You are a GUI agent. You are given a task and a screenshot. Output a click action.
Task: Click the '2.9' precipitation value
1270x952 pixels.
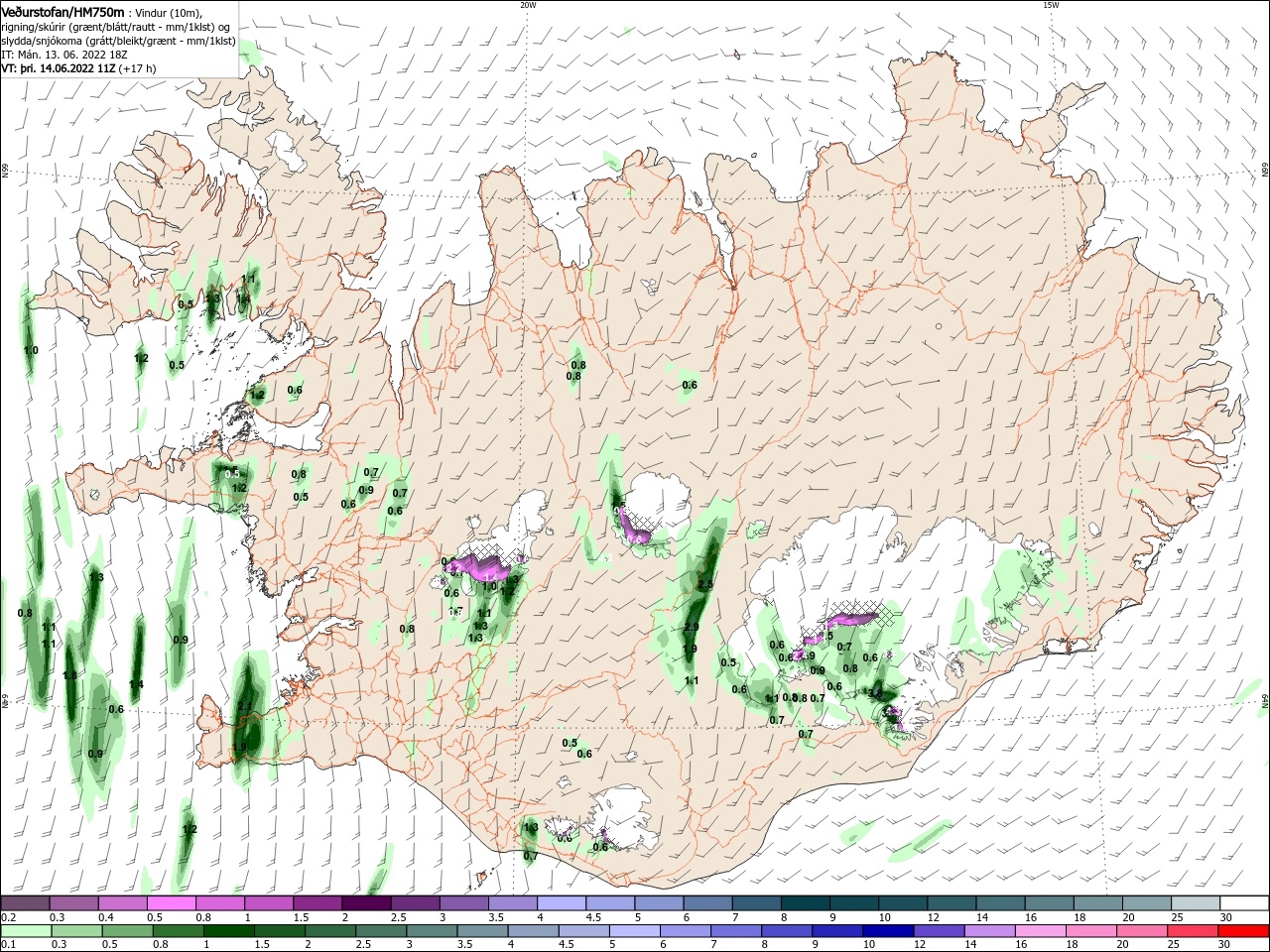tap(692, 628)
